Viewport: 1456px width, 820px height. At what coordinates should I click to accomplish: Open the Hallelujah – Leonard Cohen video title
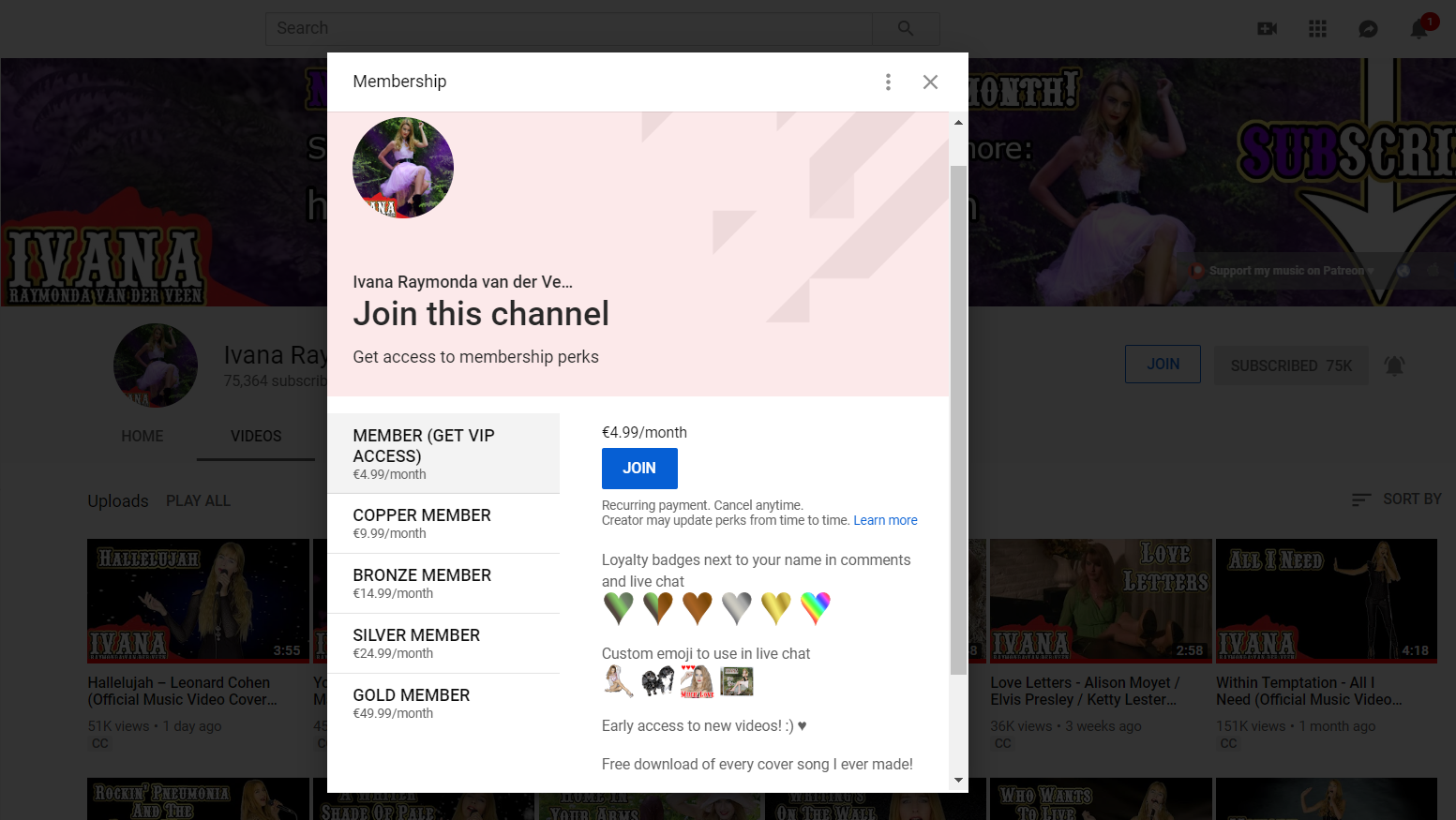(183, 692)
